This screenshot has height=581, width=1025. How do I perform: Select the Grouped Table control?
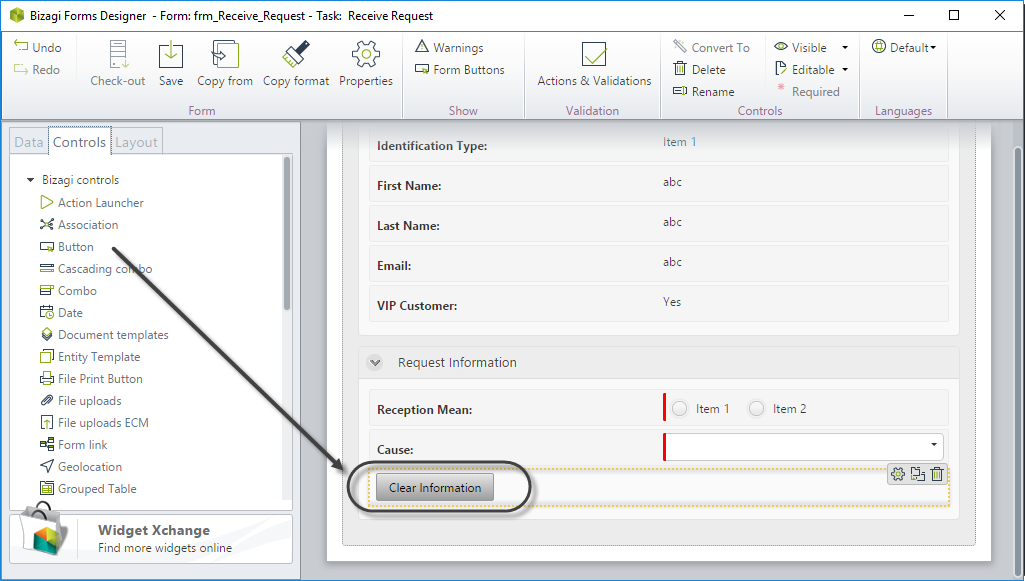tap(88, 489)
